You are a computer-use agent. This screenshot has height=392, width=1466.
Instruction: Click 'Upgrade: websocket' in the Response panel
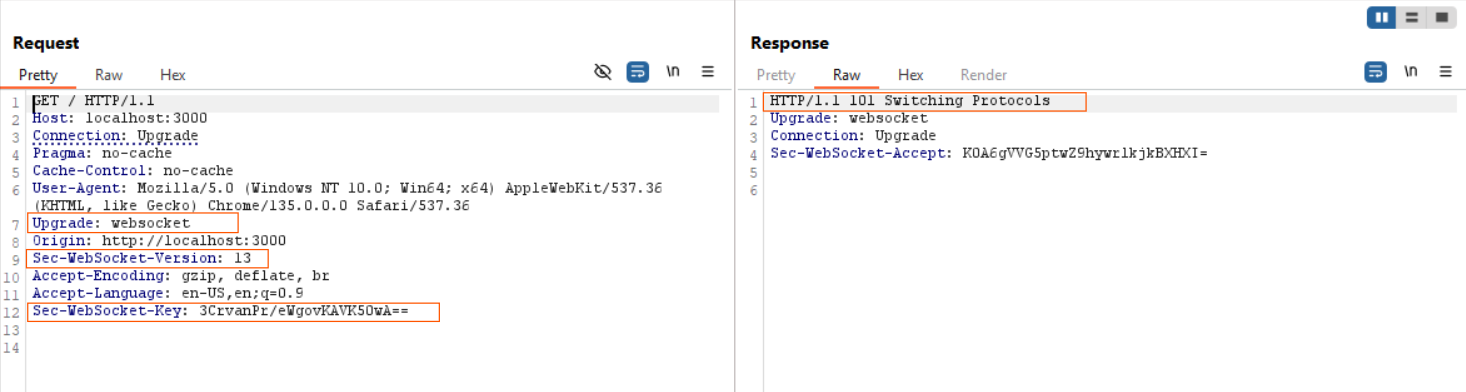849,118
